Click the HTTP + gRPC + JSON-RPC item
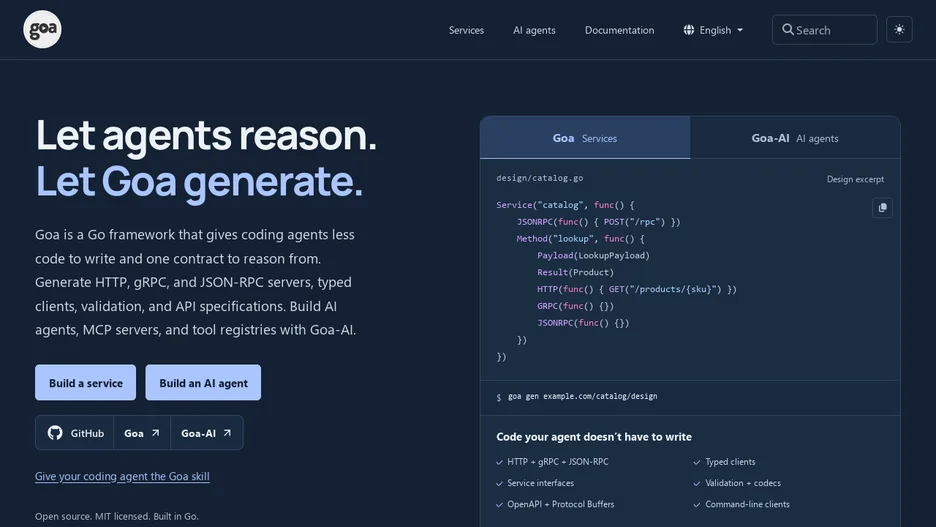 558,462
